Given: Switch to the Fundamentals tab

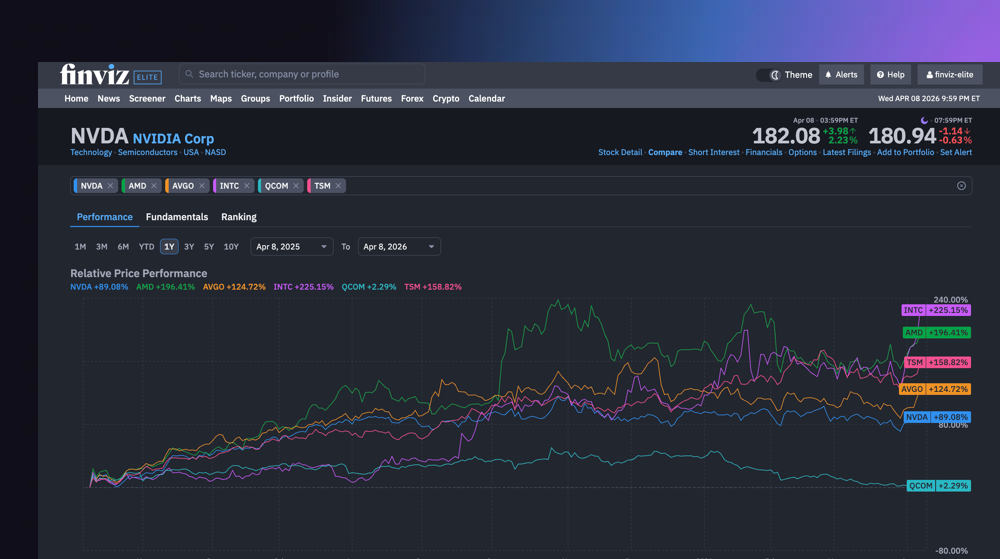Looking at the screenshot, I should [x=177, y=217].
